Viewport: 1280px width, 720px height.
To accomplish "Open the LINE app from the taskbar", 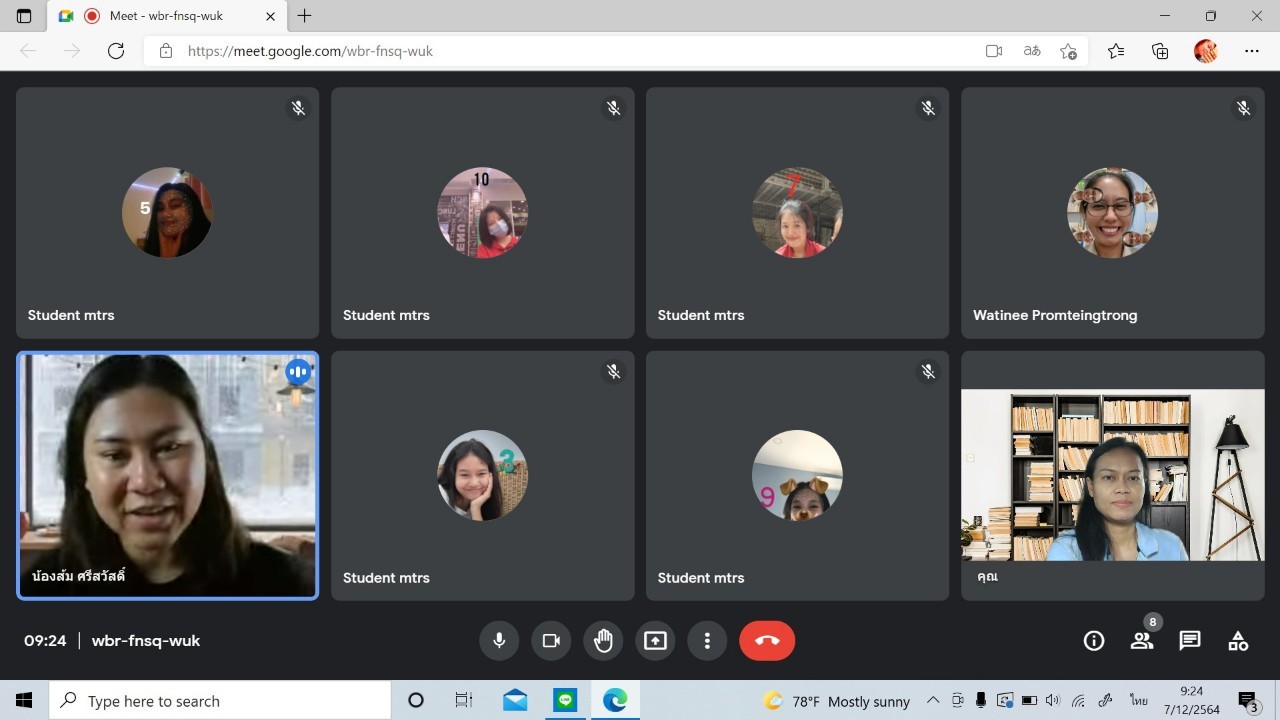I will pos(565,701).
